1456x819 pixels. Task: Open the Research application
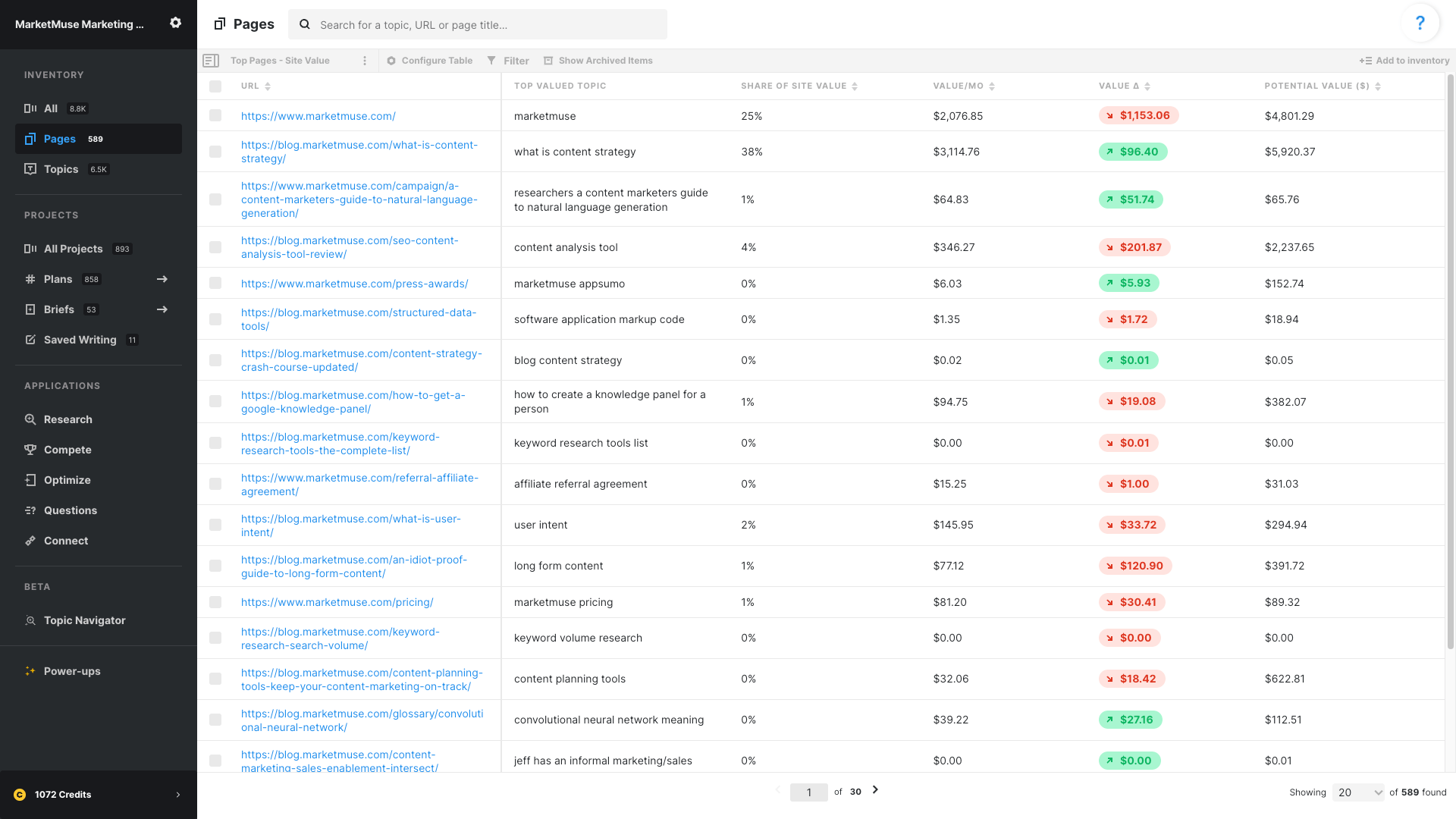[x=68, y=419]
